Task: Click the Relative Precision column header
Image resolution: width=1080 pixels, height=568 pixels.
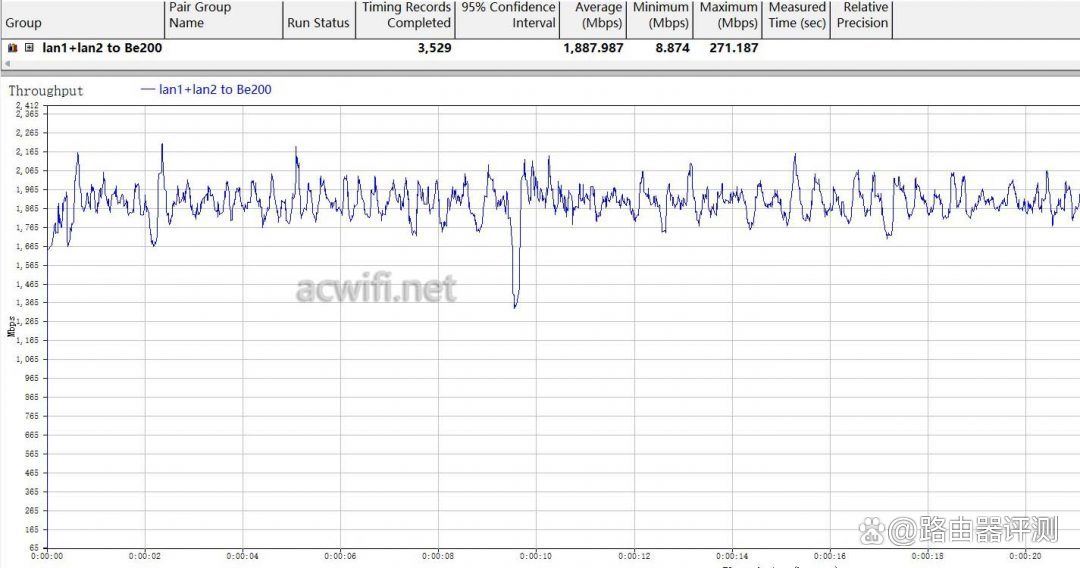Action: click(x=862, y=15)
